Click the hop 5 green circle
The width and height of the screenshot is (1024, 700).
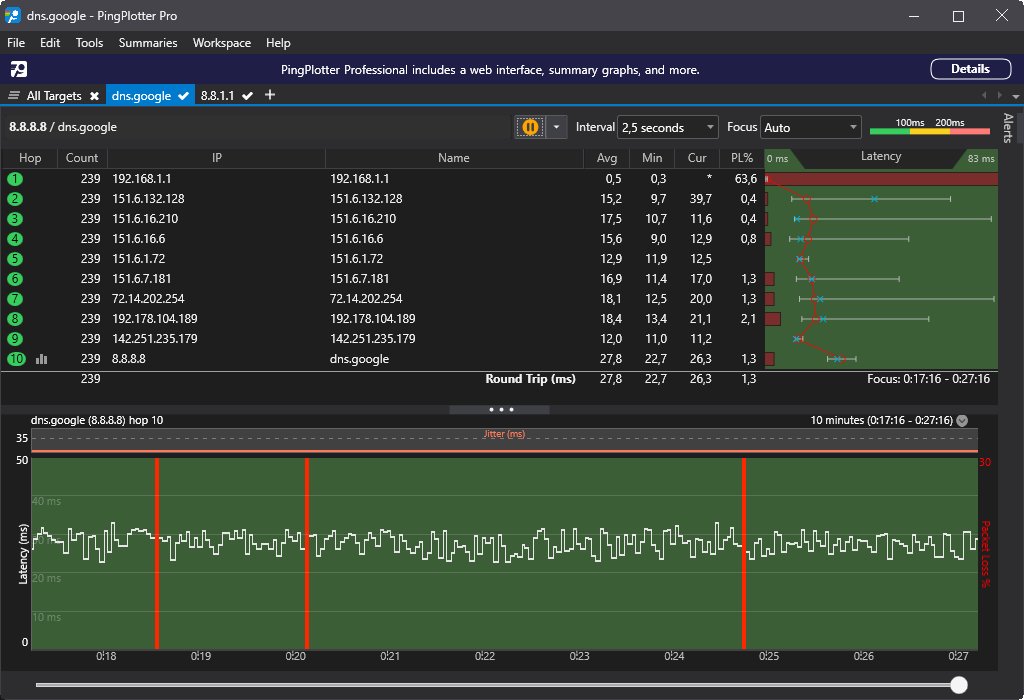(15, 259)
